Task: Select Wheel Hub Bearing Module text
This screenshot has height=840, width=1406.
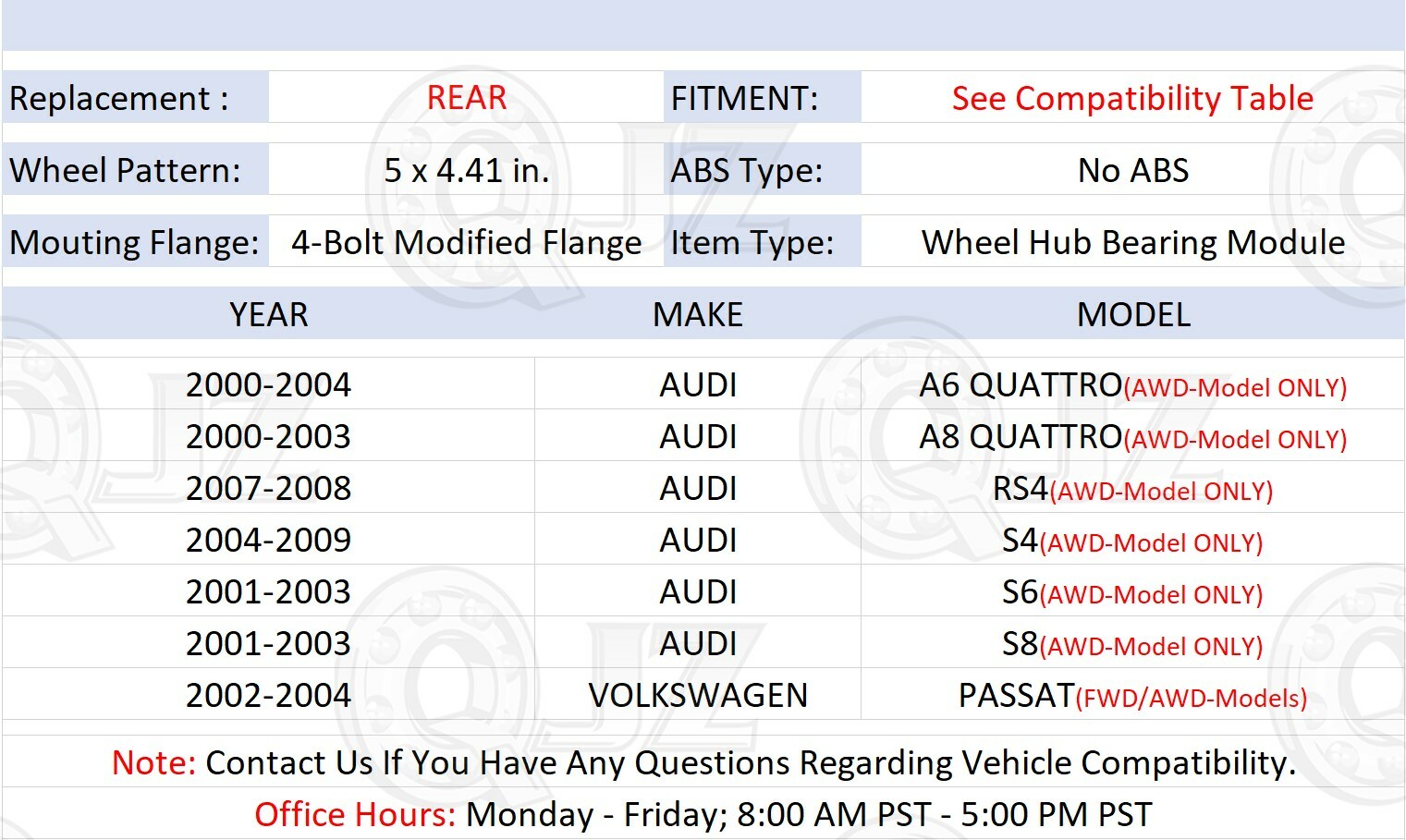Action: [1133, 242]
